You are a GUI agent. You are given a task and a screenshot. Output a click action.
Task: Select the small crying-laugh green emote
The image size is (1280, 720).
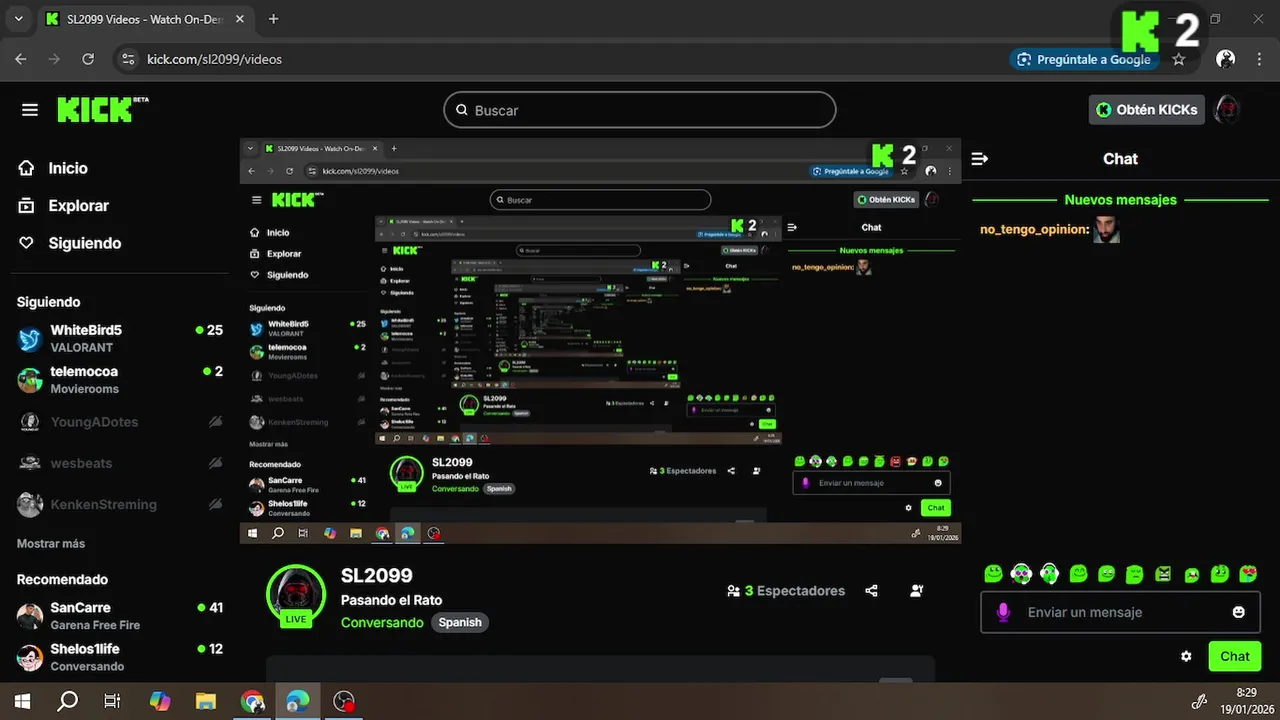[1192, 576]
